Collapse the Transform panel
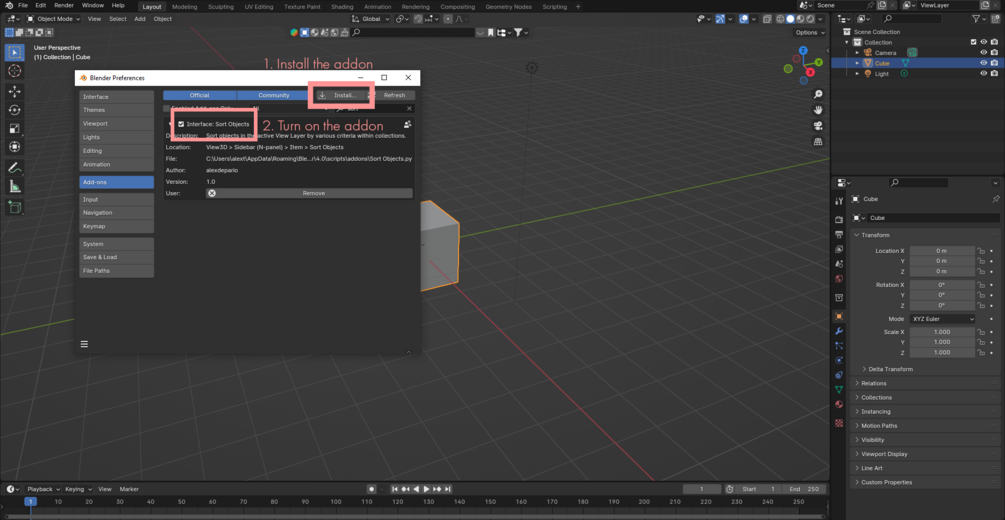Viewport: 1005px width, 520px height. click(926, 235)
